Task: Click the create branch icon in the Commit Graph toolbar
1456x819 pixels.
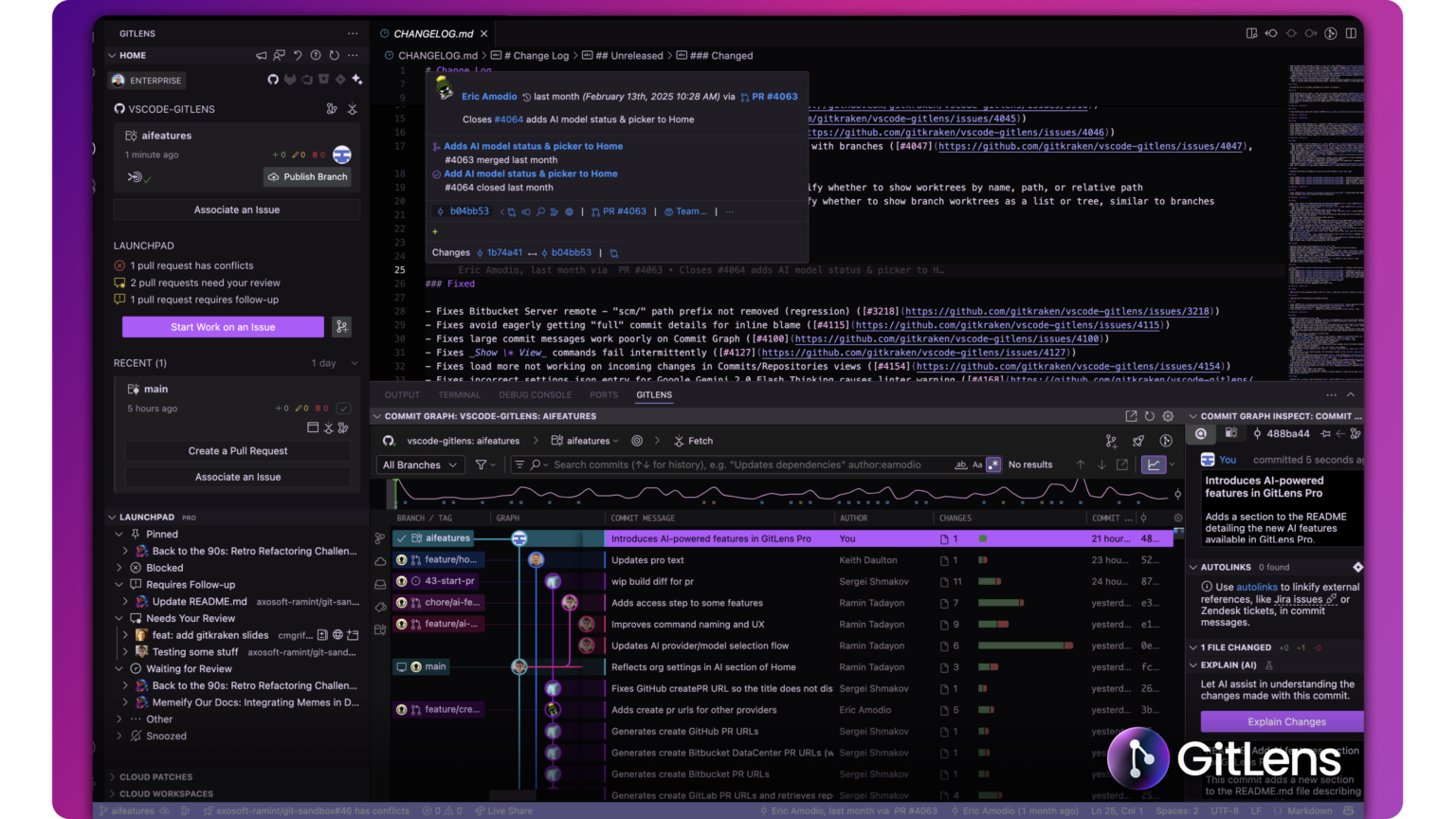Action: 1111,440
